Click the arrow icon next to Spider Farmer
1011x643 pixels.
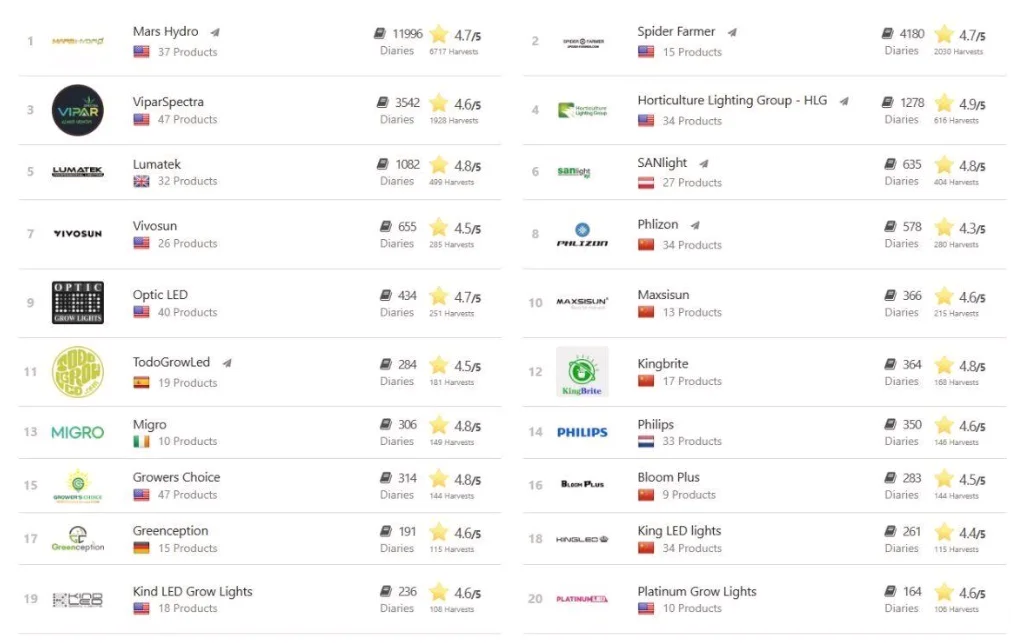click(x=732, y=32)
